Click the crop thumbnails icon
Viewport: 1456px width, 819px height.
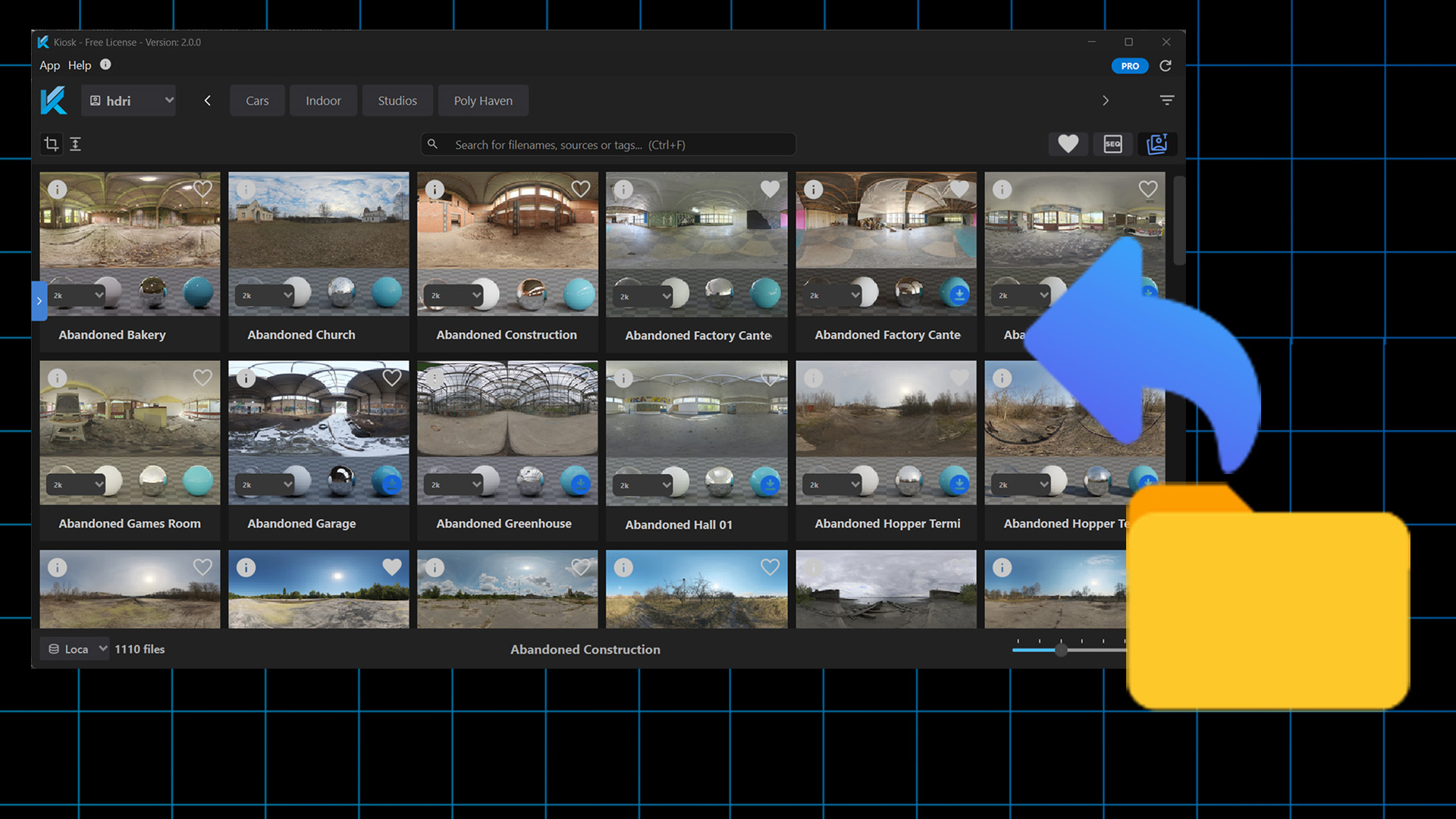pos(51,144)
